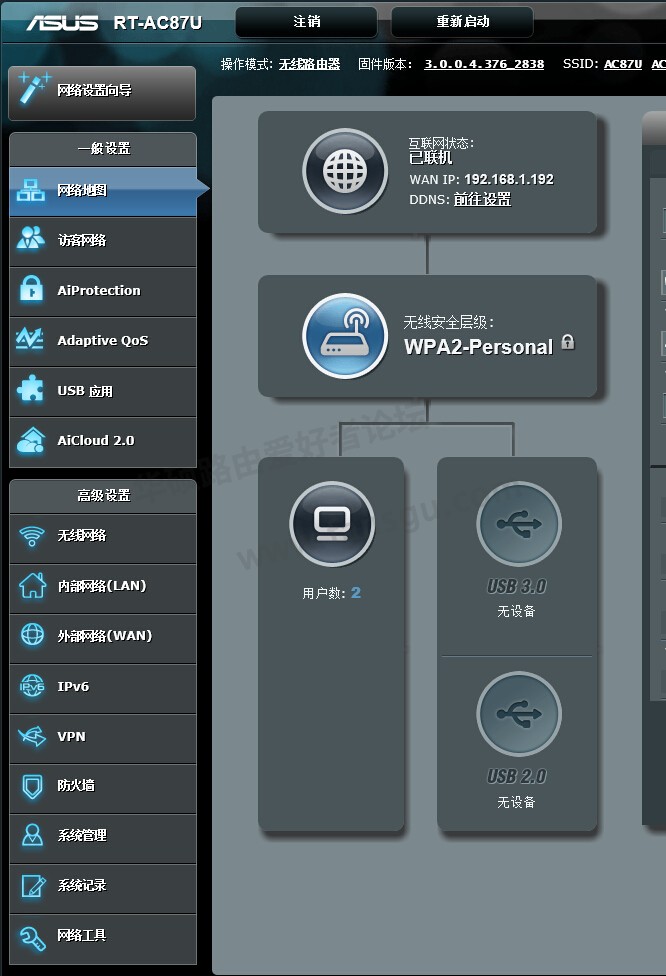Click the ASUS logo
This screenshot has height=976, width=666.
click(x=62, y=23)
